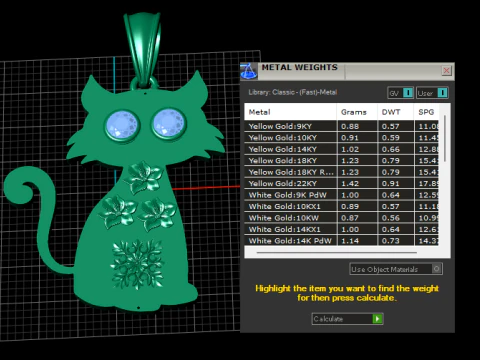Select the cat's right gemstone eye
The height and width of the screenshot is (360, 480).
(x=169, y=123)
